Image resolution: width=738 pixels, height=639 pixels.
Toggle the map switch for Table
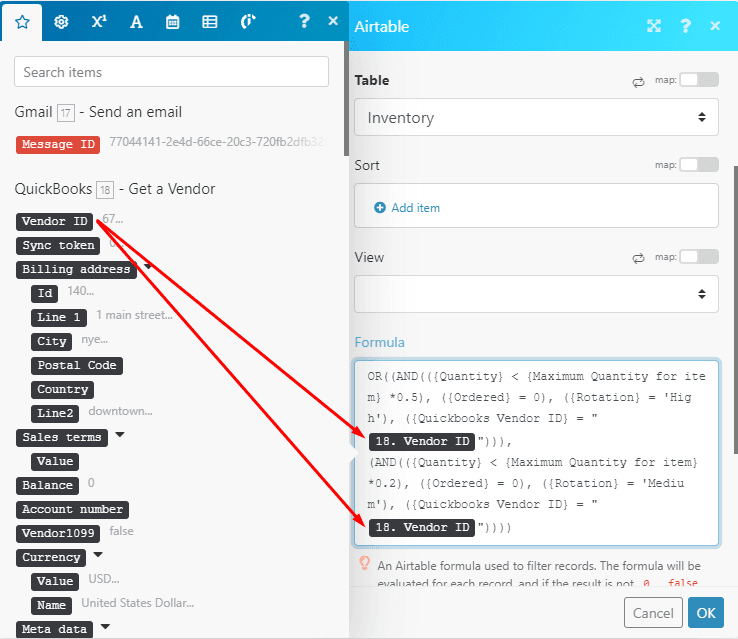pyautogui.click(x=698, y=81)
